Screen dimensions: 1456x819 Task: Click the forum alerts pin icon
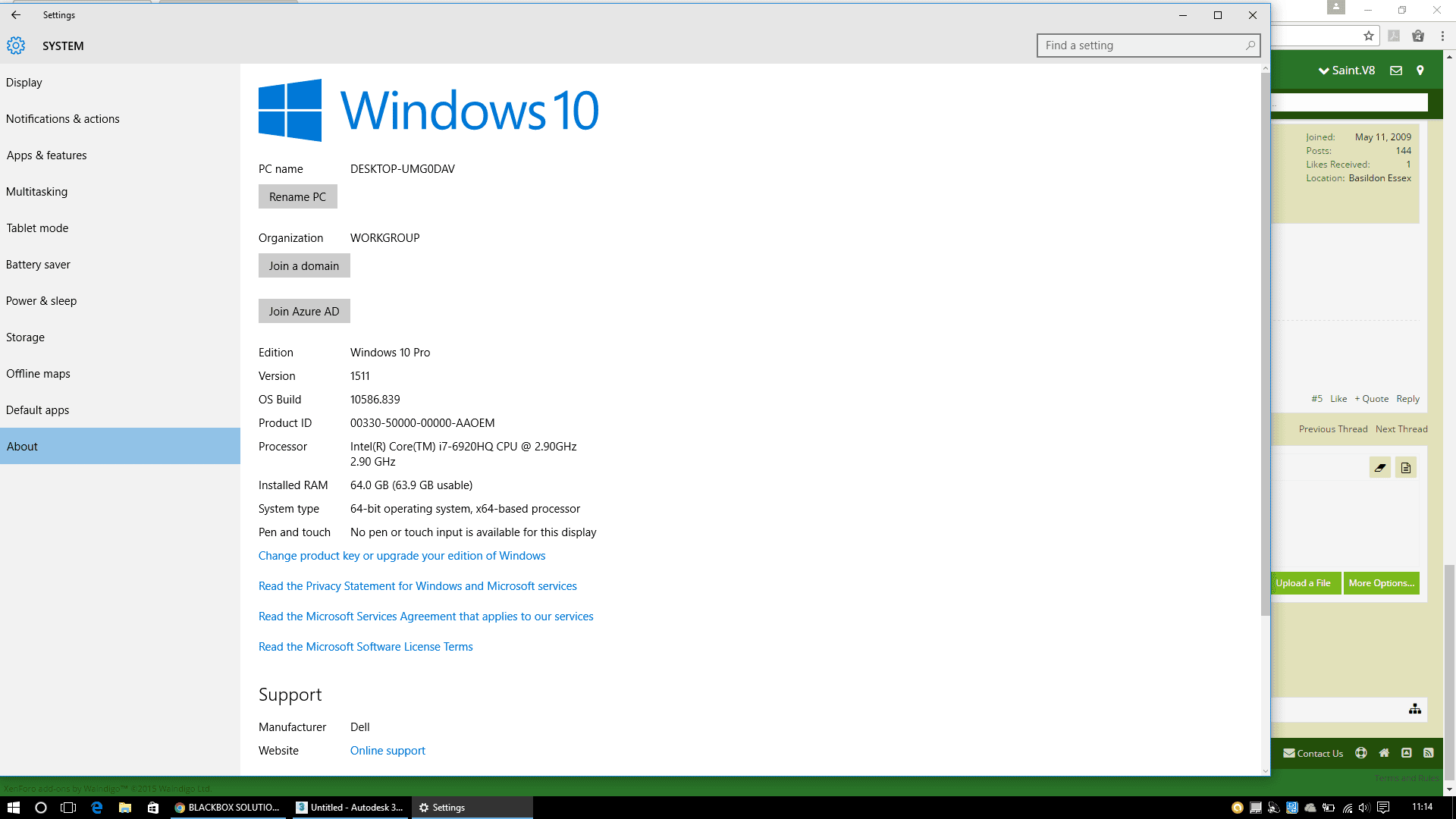[1420, 71]
